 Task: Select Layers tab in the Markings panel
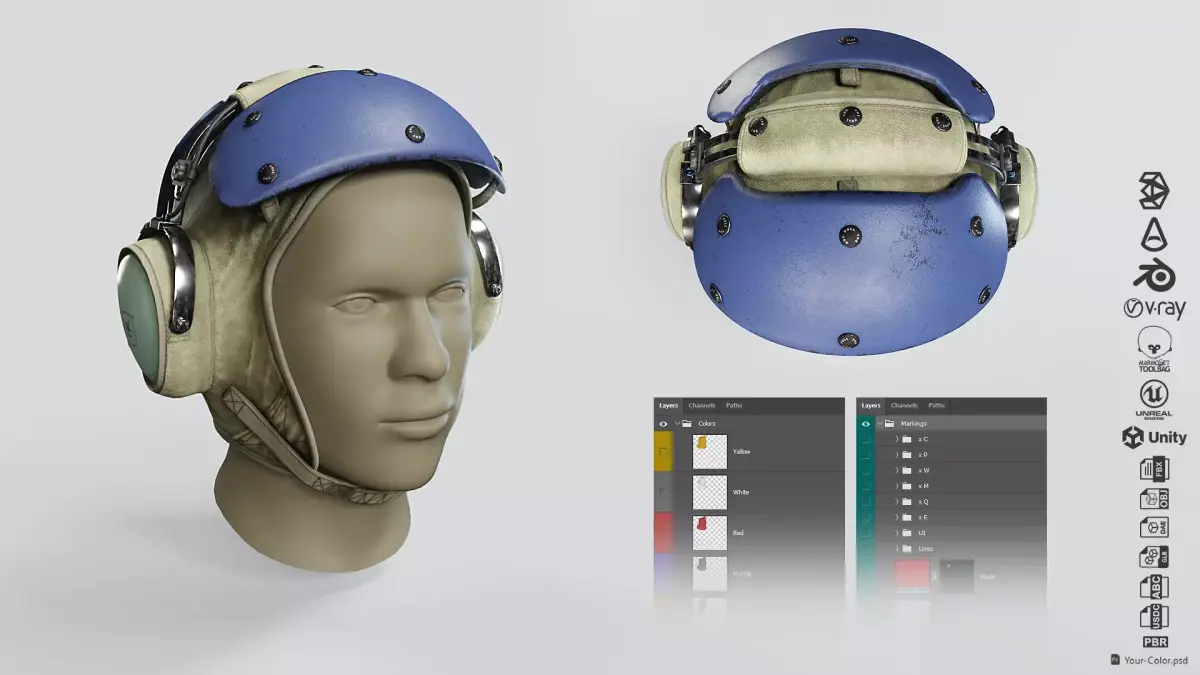click(x=871, y=406)
